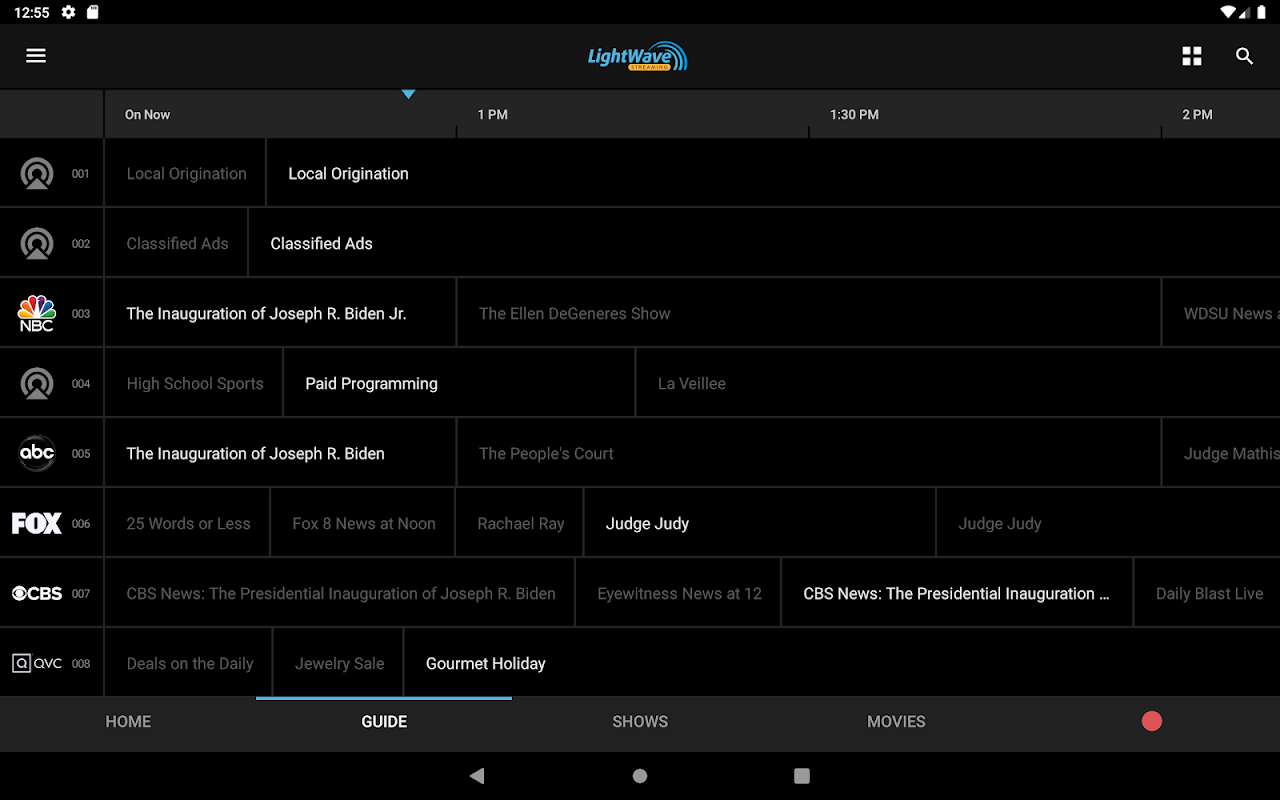Select highlighted Judge Judy program
The width and height of the screenshot is (1280, 800).
click(x=760, y=524)
